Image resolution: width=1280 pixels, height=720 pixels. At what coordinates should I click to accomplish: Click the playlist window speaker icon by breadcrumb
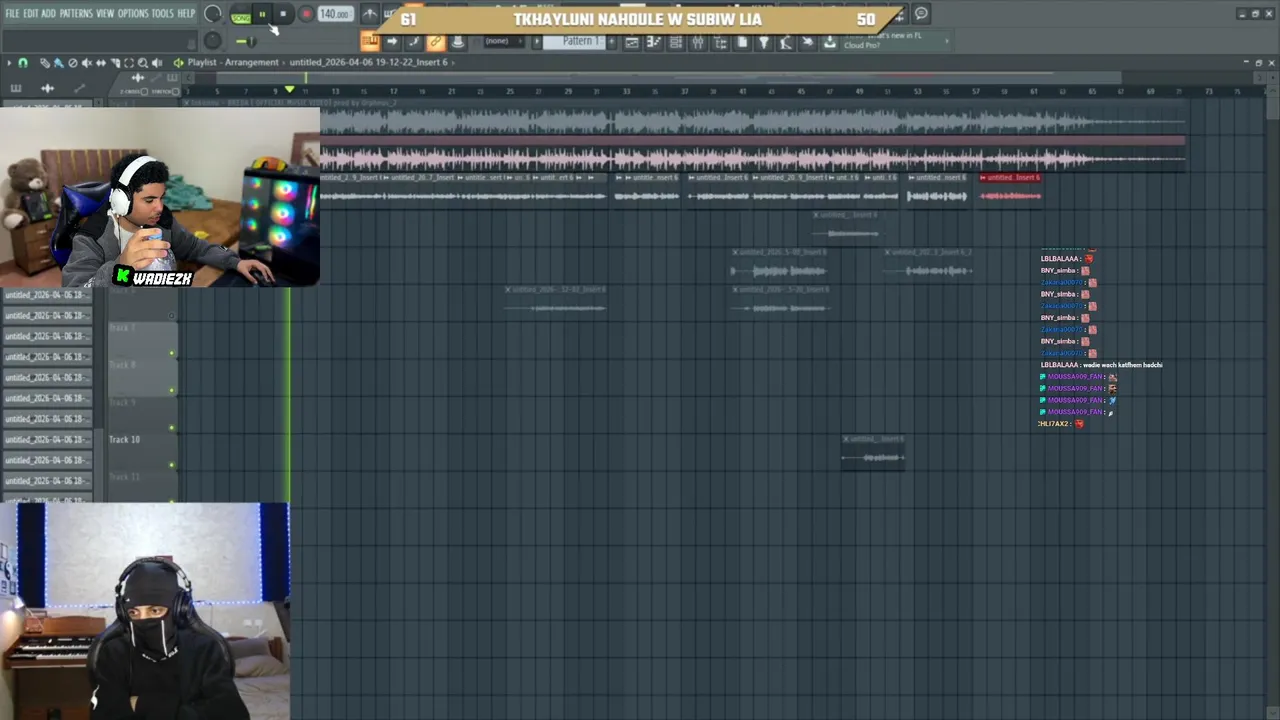tap(178, 62)
